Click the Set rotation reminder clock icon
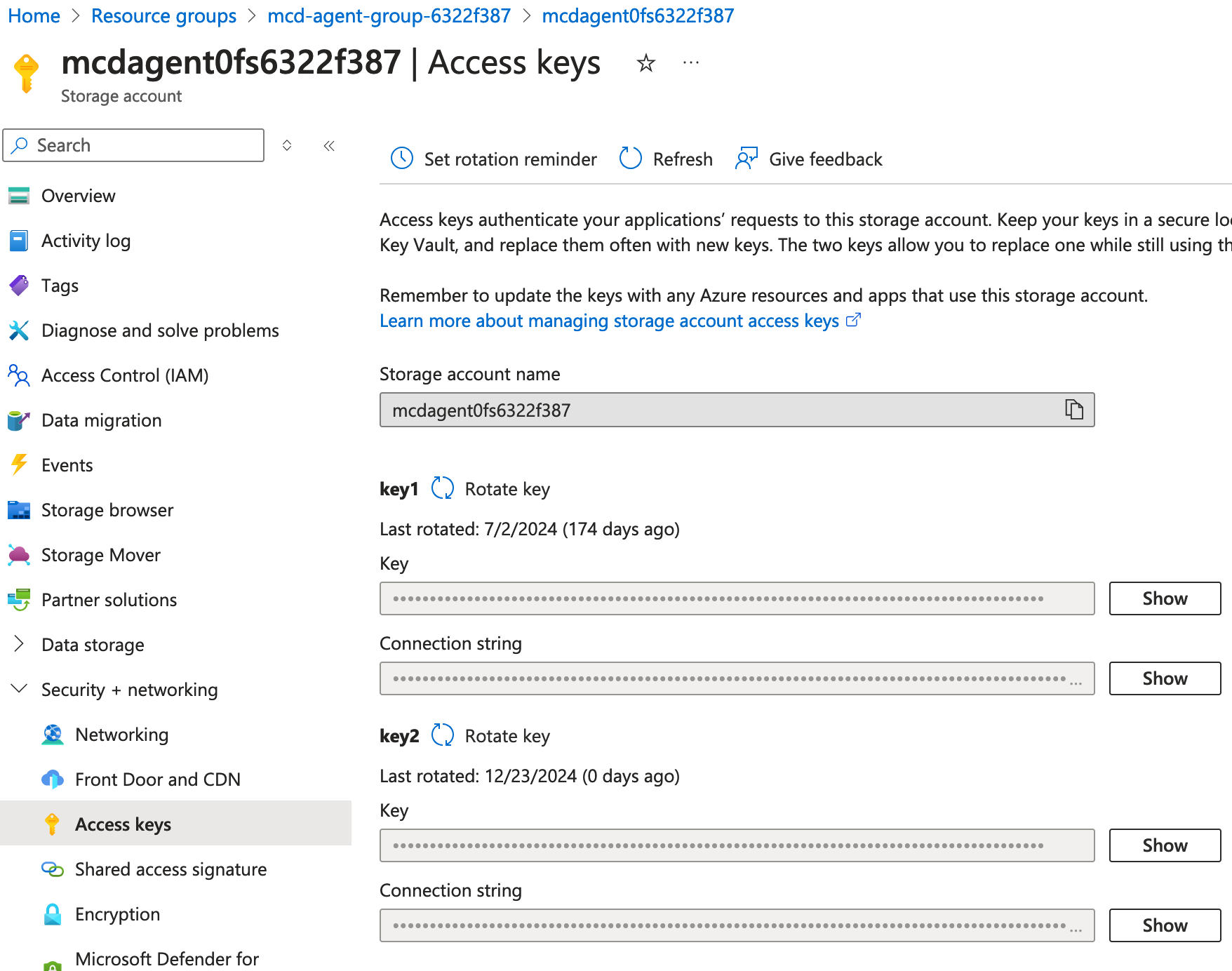The width and height of the screenshot is (1232, 971). pos(402,159)
